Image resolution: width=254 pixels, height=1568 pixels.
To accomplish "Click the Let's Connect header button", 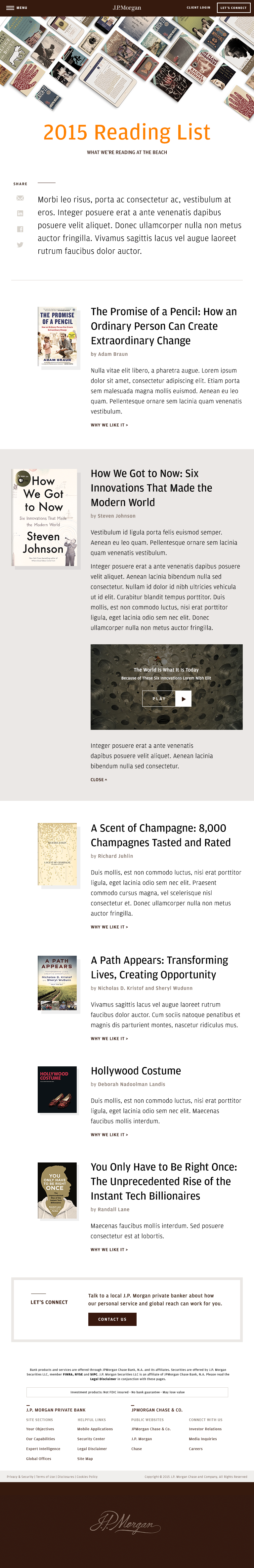I will [233, 8].
